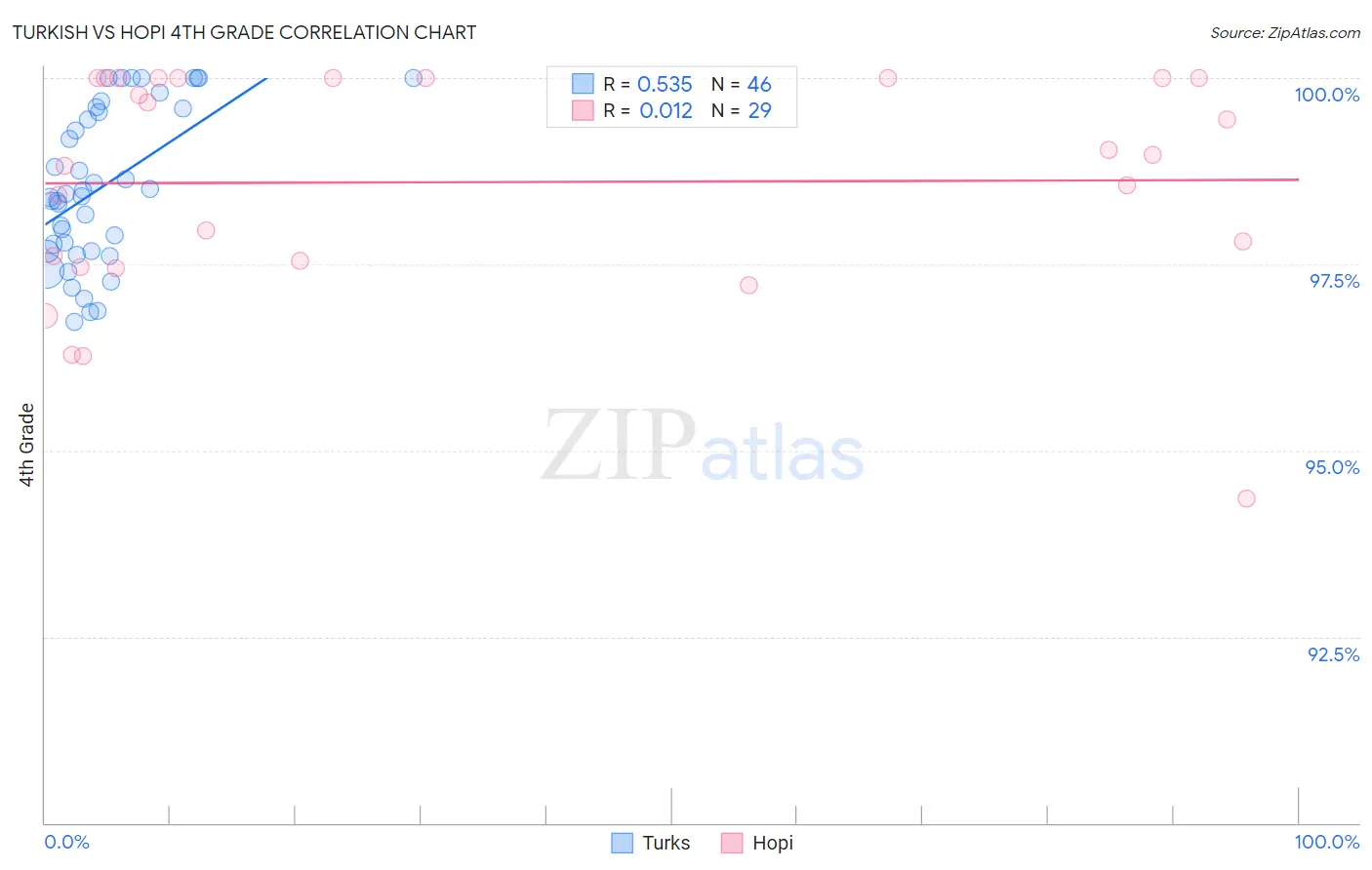Click the R value 0.012 in legend

pos(666,110)
